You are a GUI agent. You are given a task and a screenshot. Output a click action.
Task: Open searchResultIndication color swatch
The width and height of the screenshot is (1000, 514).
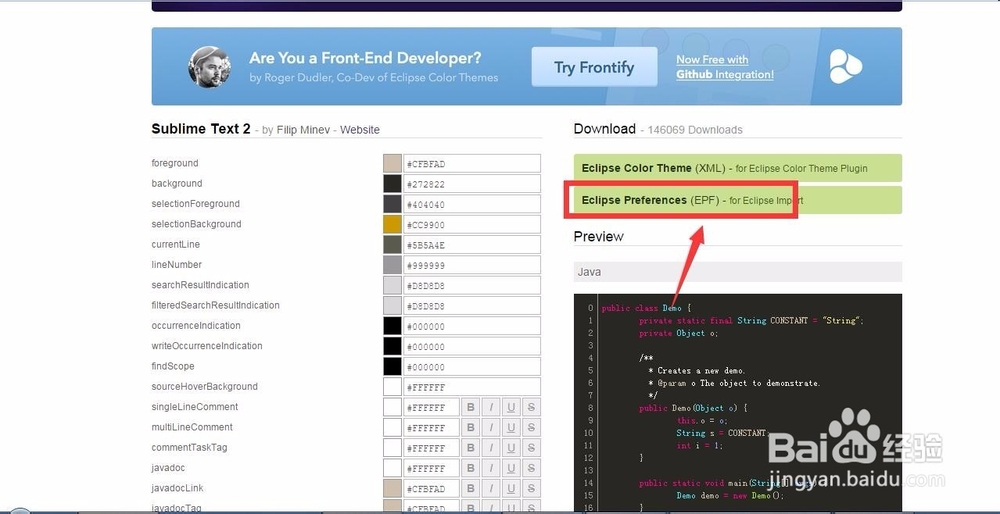[x=392, y=285]
